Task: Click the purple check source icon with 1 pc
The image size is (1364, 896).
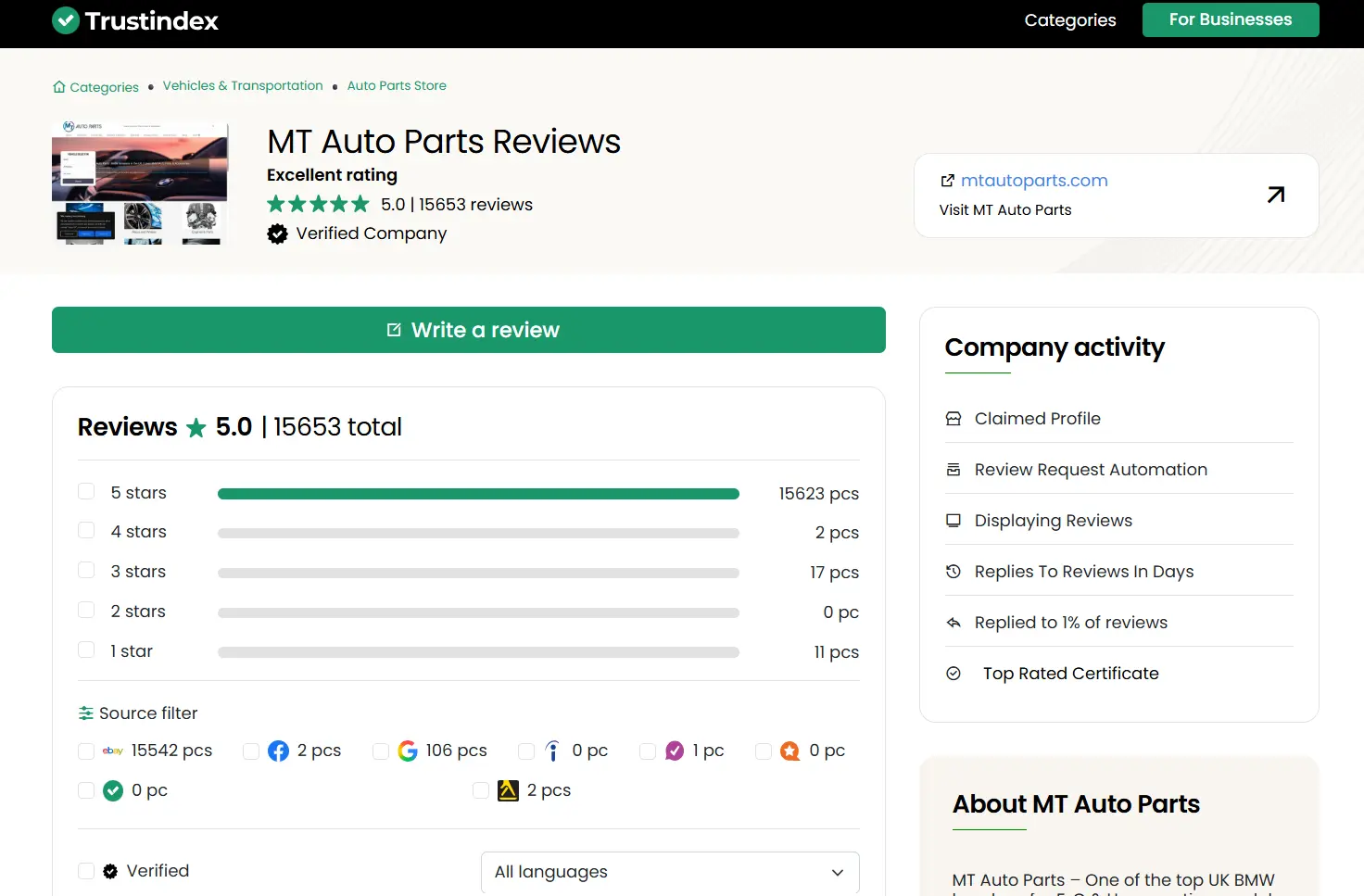Action: [675, 751]
